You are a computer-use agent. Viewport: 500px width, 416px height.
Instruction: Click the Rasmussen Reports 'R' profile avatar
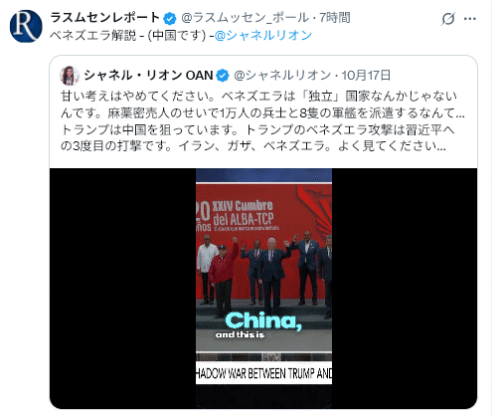(26, 26)
